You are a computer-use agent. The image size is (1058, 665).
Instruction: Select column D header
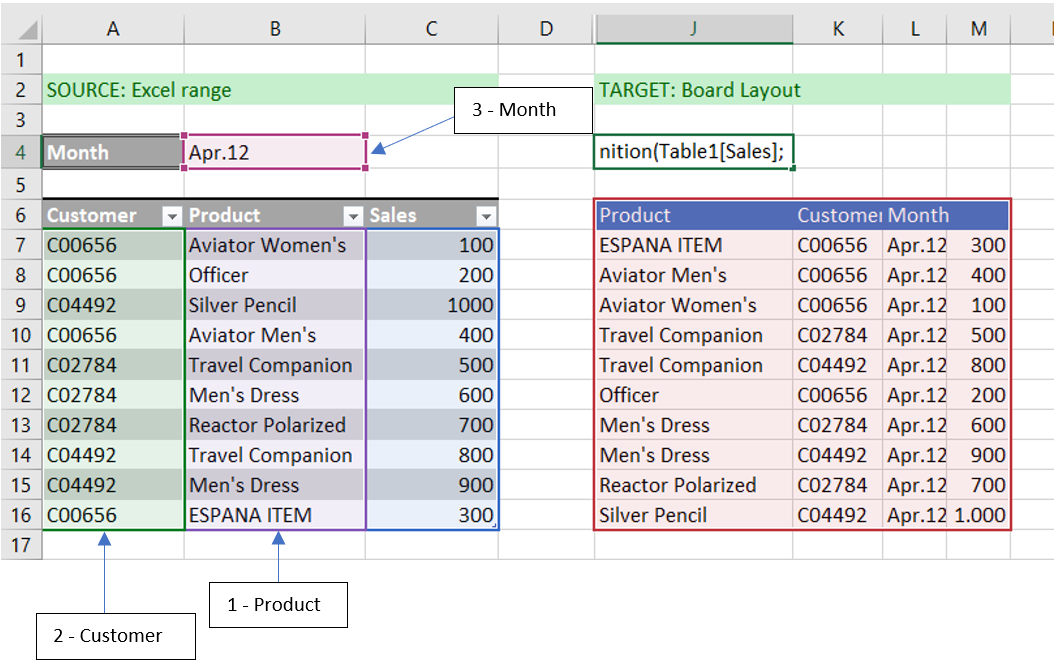[x=547, y=29]
